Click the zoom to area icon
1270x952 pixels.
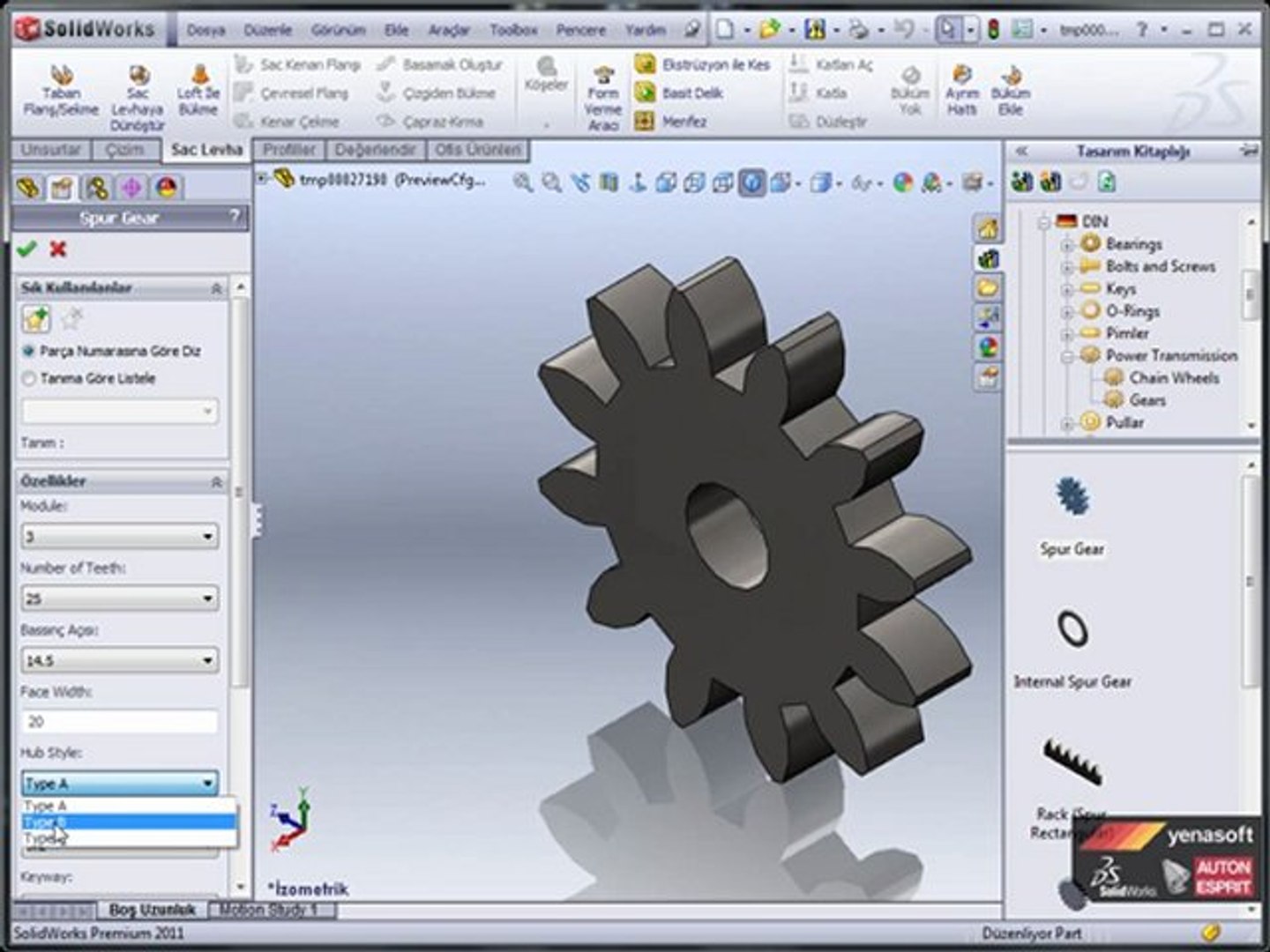[x=552, y=182]
